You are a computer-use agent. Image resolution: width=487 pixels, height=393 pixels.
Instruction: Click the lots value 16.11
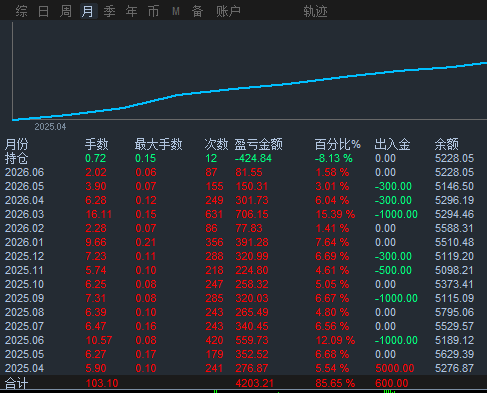coord(99,214)
